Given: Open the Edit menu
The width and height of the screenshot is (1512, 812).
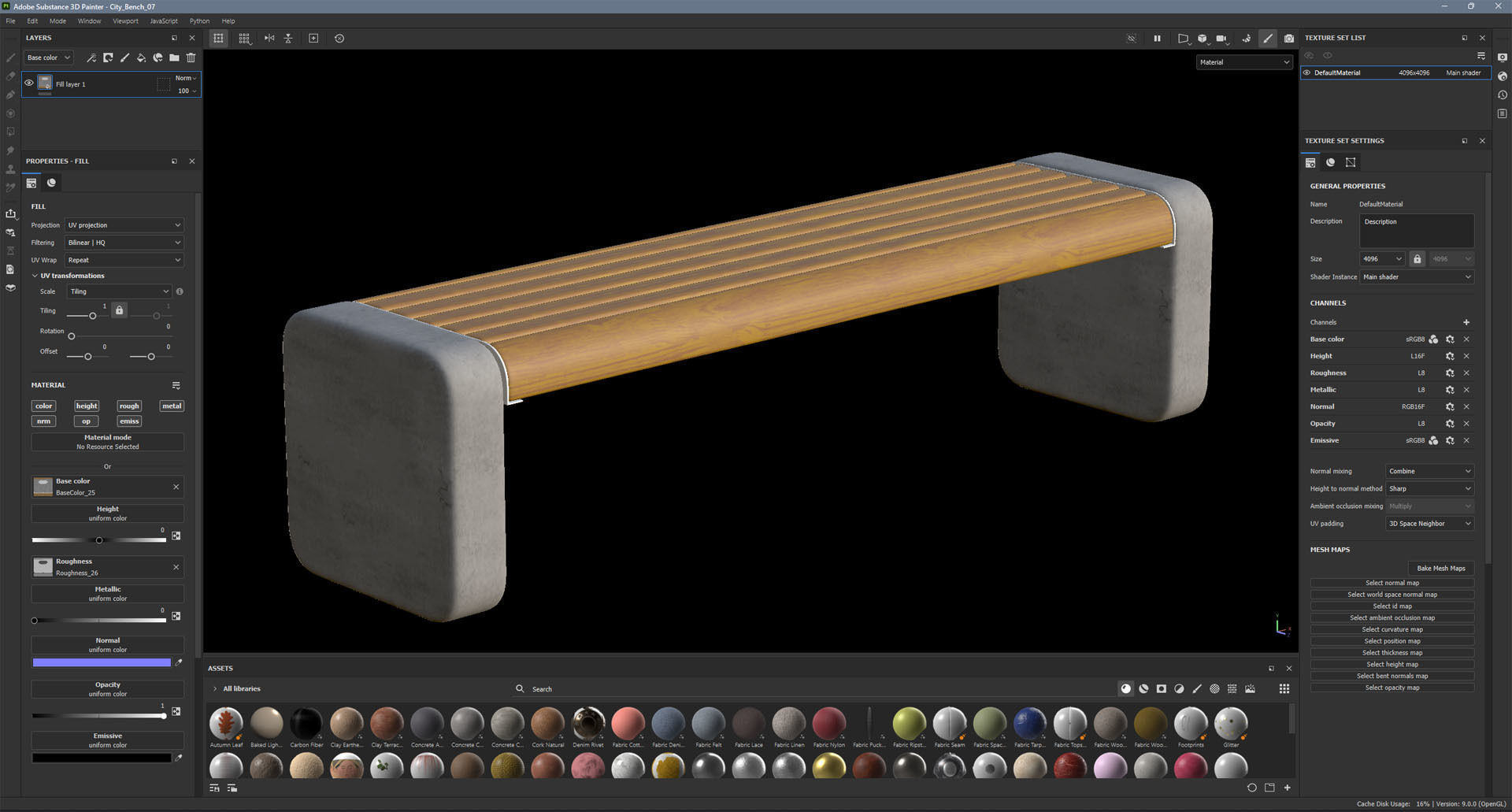Looking at the screenshot, I should tap(32, 21).
